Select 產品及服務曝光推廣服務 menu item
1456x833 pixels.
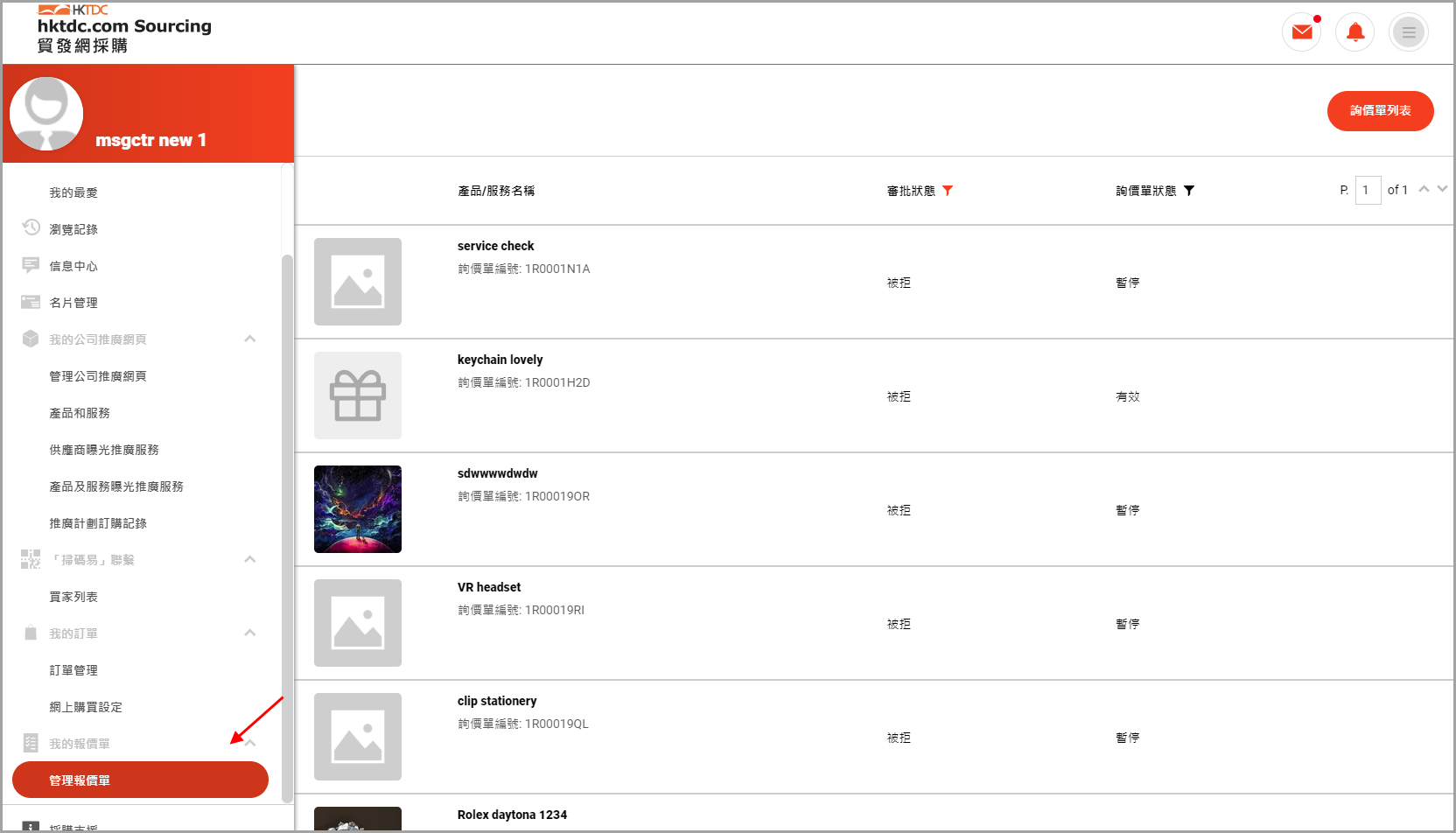click(116, 486)
